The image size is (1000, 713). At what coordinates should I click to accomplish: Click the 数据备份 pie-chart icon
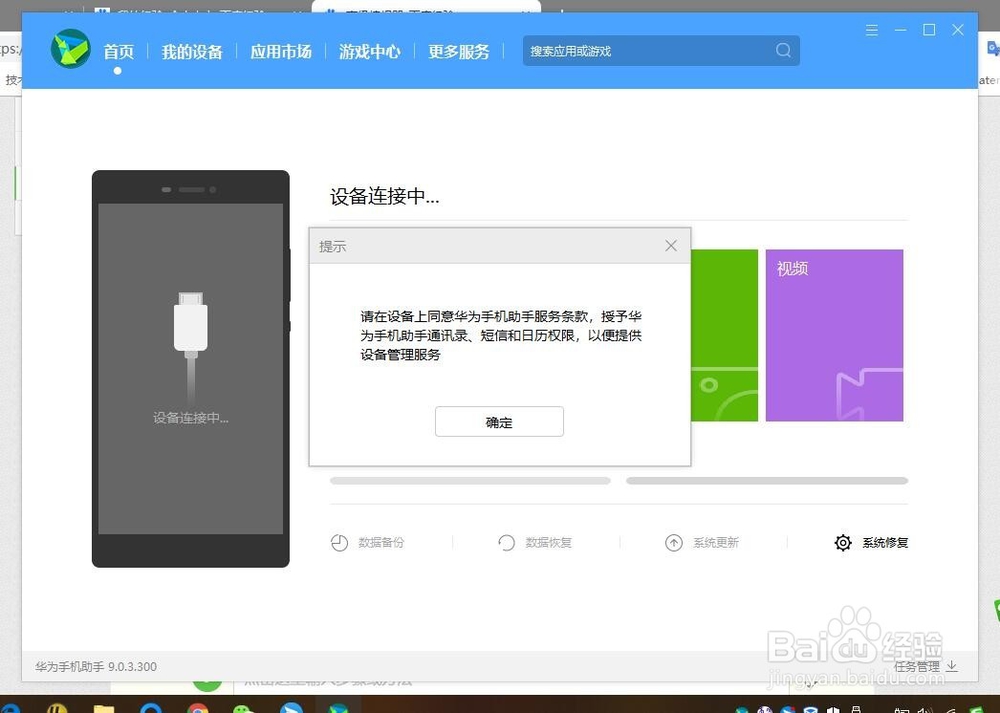click(x=339, y=543)
